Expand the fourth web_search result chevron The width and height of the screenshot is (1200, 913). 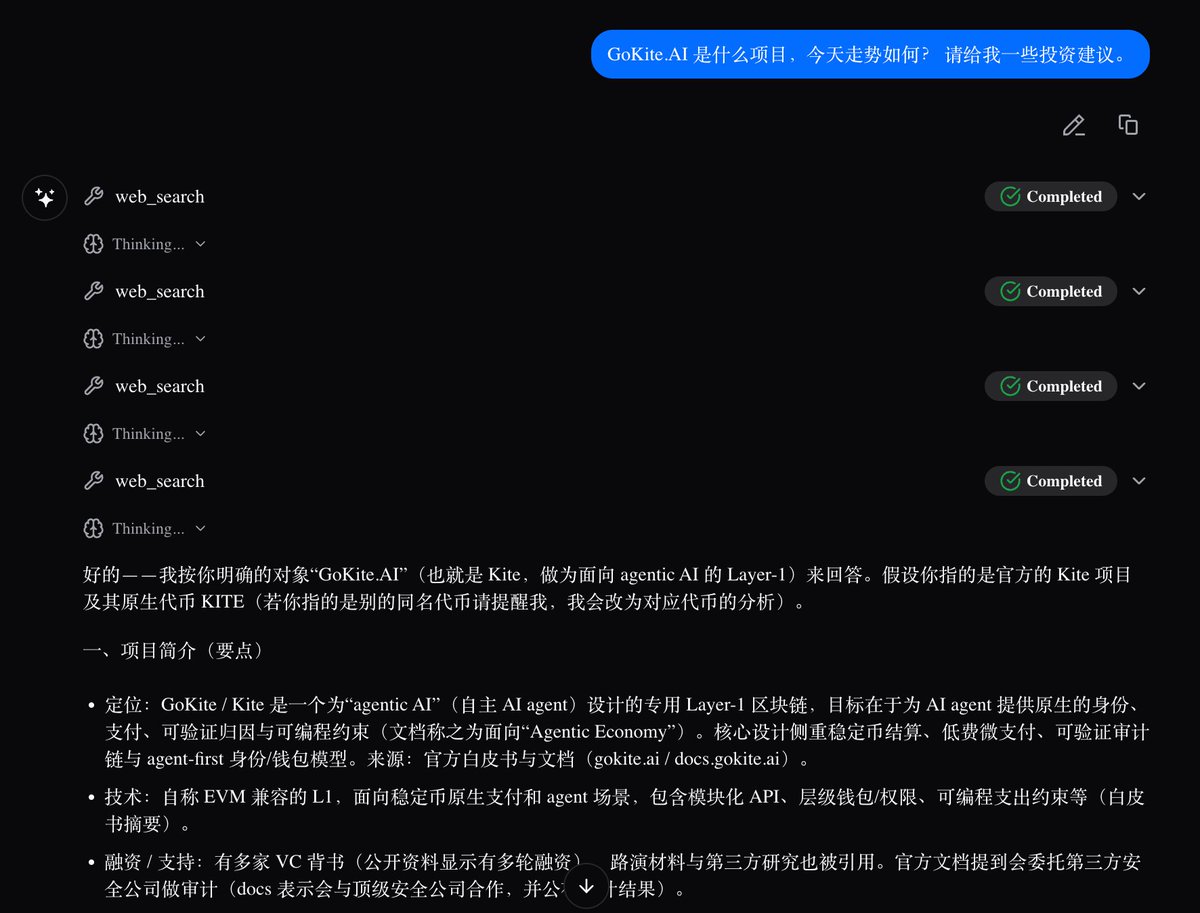point(1139,481)
